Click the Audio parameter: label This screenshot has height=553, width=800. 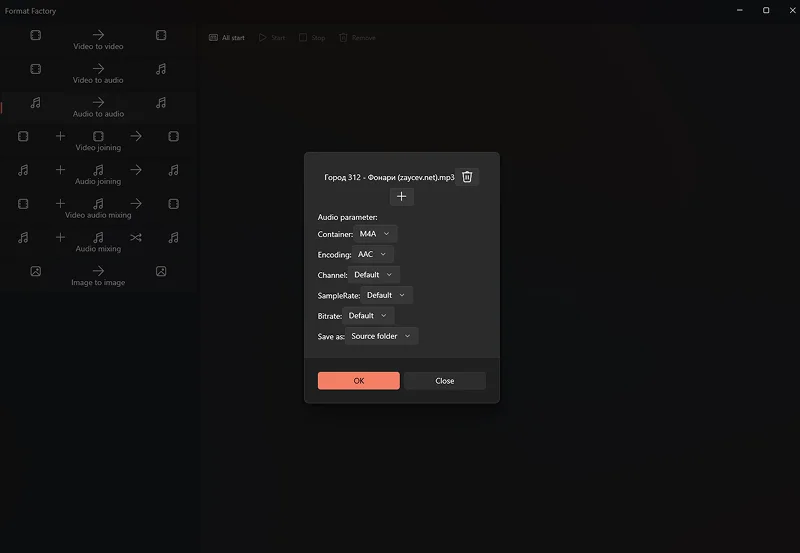[x=347, y=217]
